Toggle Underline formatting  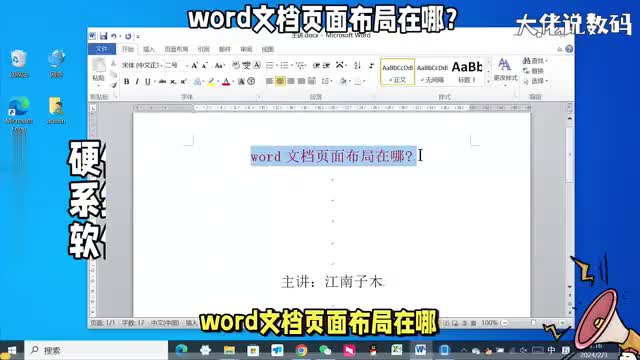tap(147, 82)
